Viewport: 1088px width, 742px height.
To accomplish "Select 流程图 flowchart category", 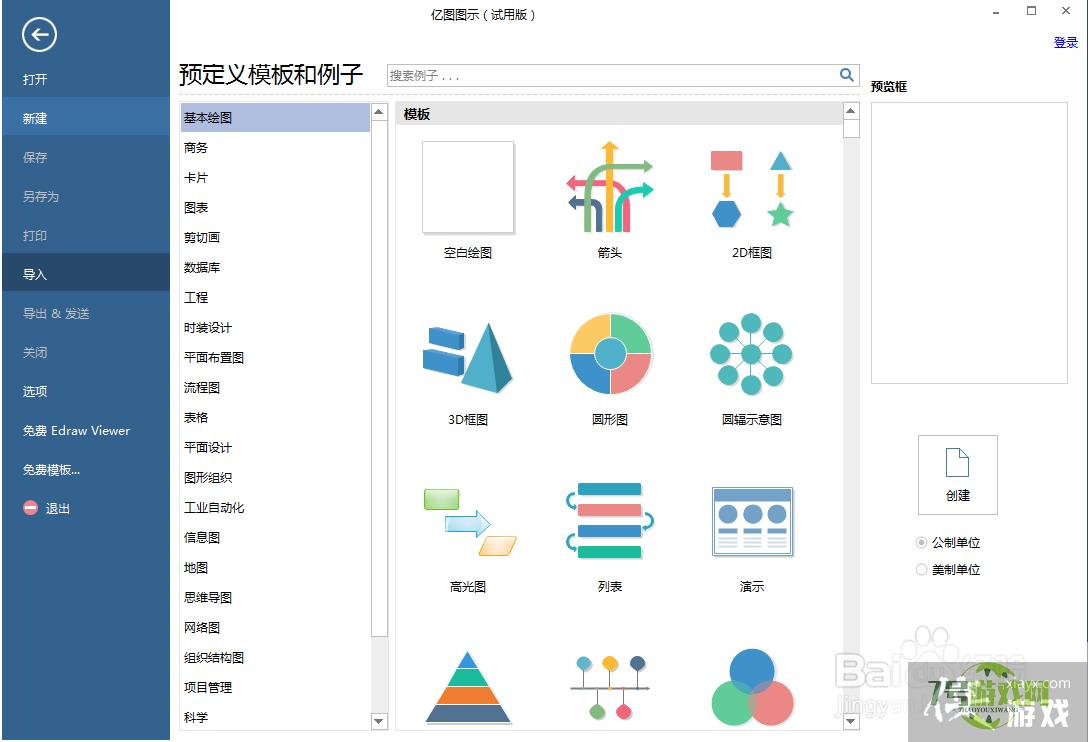I will point(275,387).
